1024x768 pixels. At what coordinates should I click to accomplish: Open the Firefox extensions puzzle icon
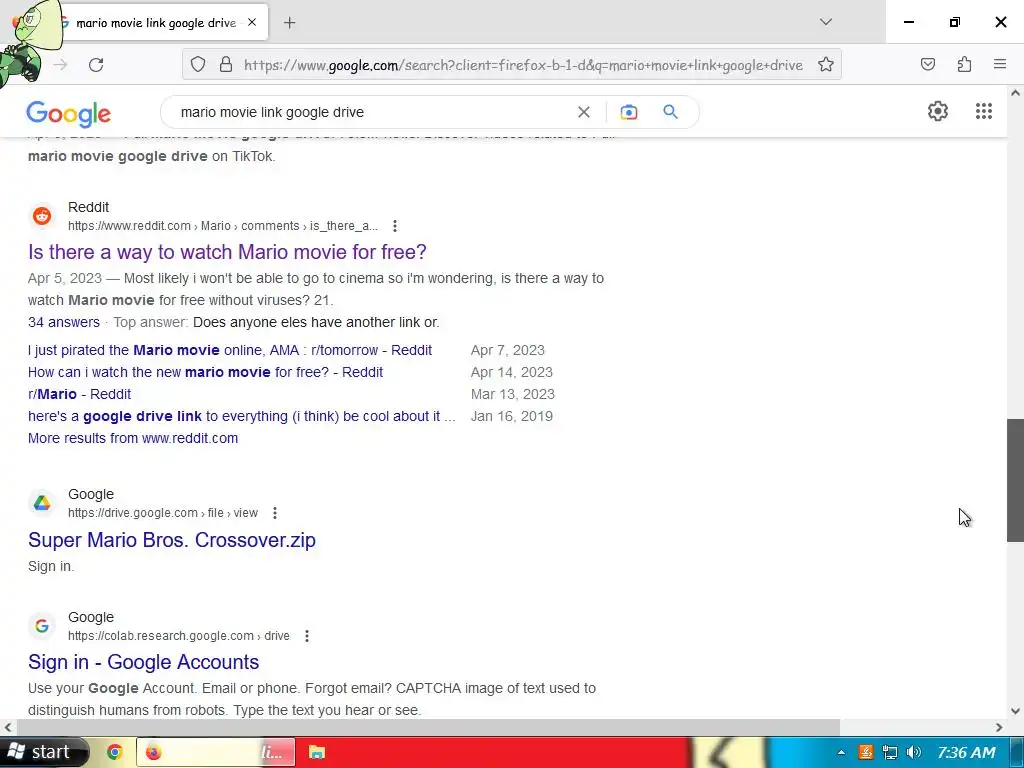click(x=964, y=64)
